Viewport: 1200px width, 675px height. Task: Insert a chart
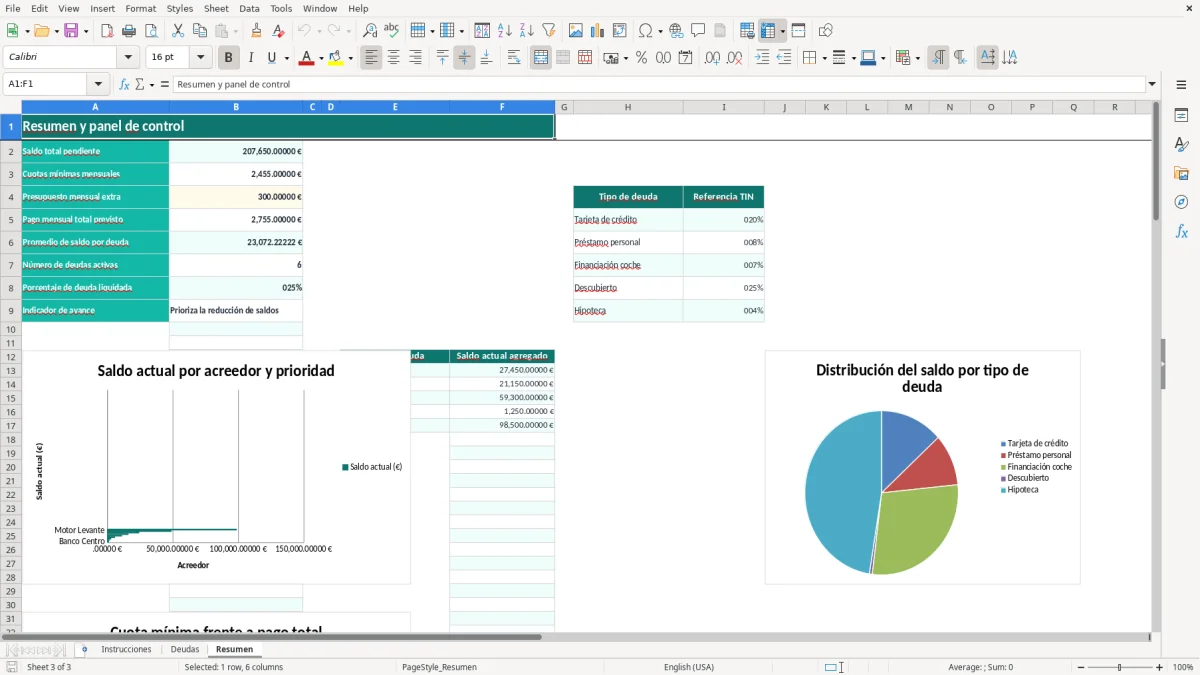pos(598,31)
